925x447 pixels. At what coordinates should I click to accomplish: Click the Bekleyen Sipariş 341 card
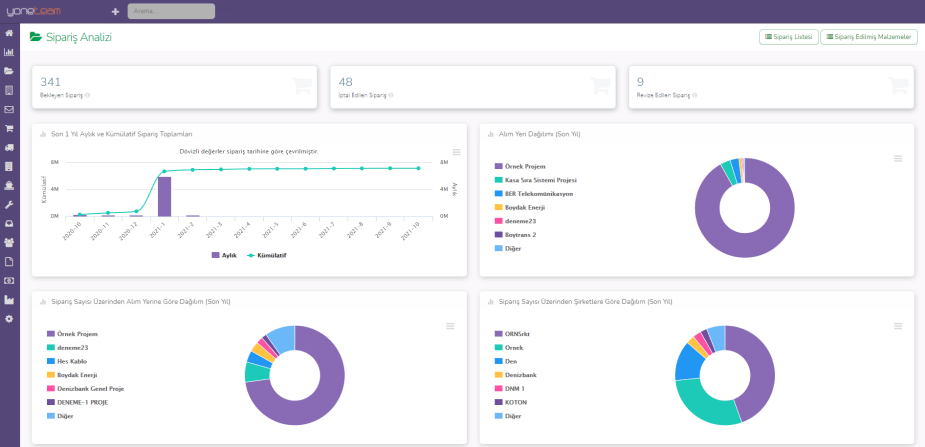point(175,87)
